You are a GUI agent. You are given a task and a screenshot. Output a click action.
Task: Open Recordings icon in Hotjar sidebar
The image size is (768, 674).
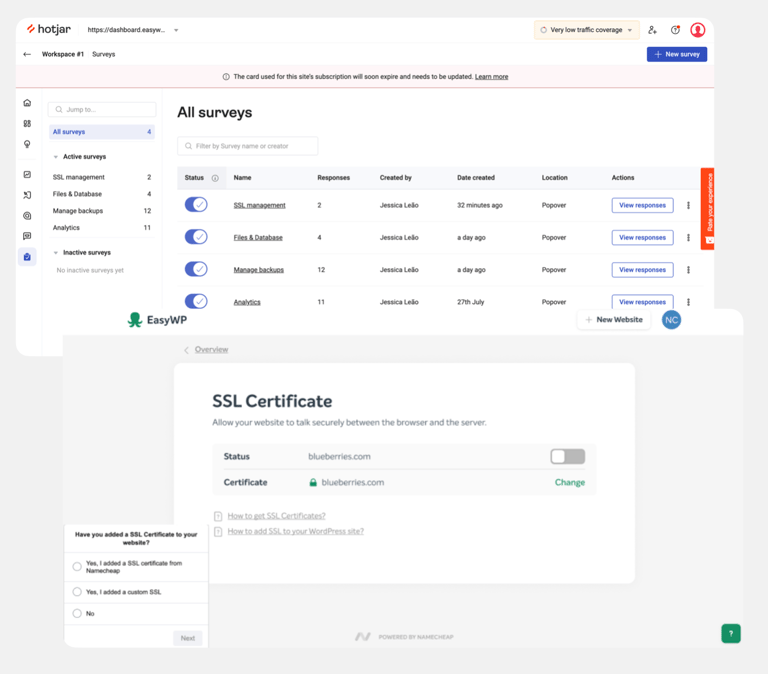tap(27, 216)
